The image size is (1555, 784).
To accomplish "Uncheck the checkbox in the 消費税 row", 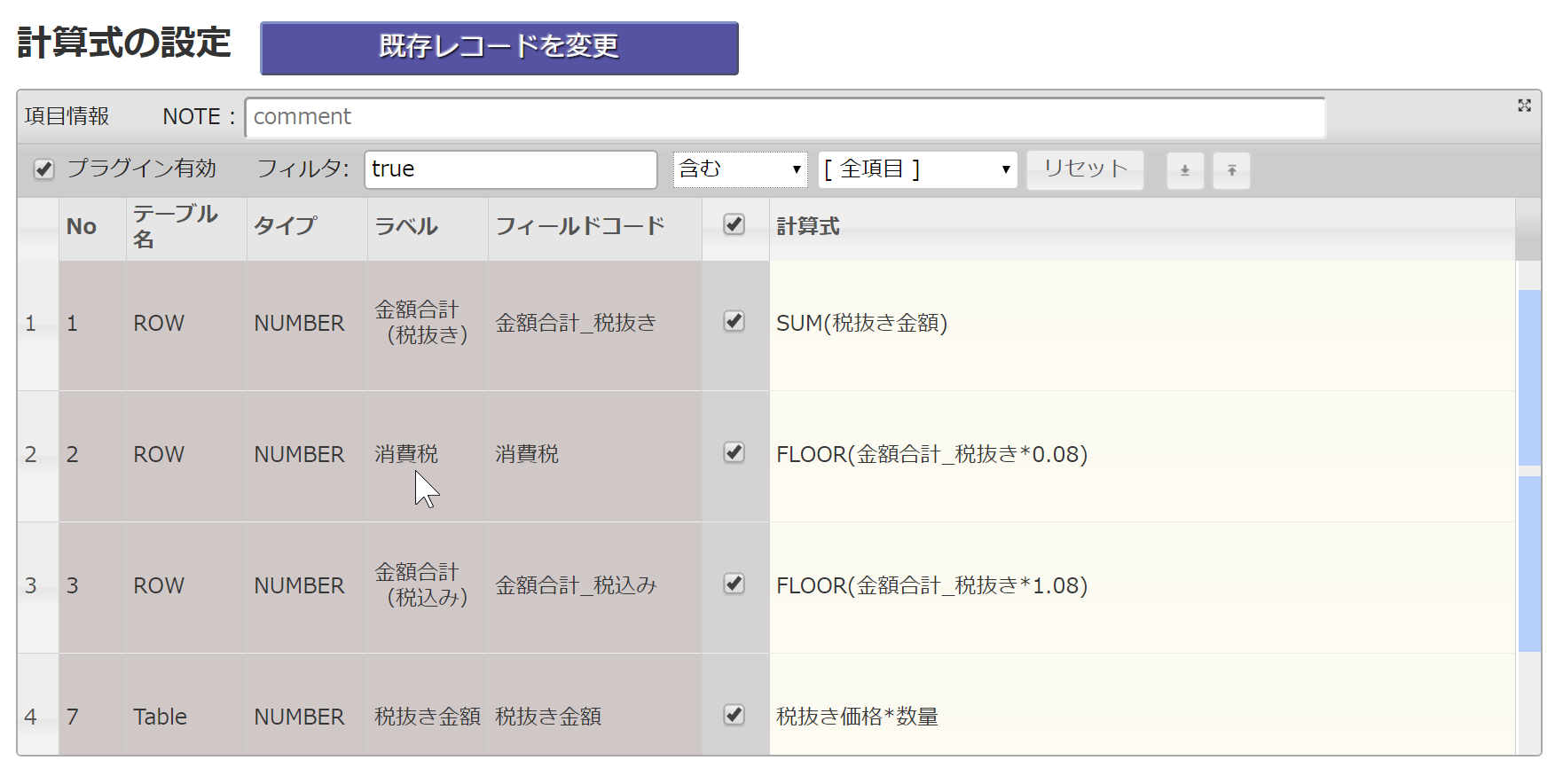I will pos(734,452).
